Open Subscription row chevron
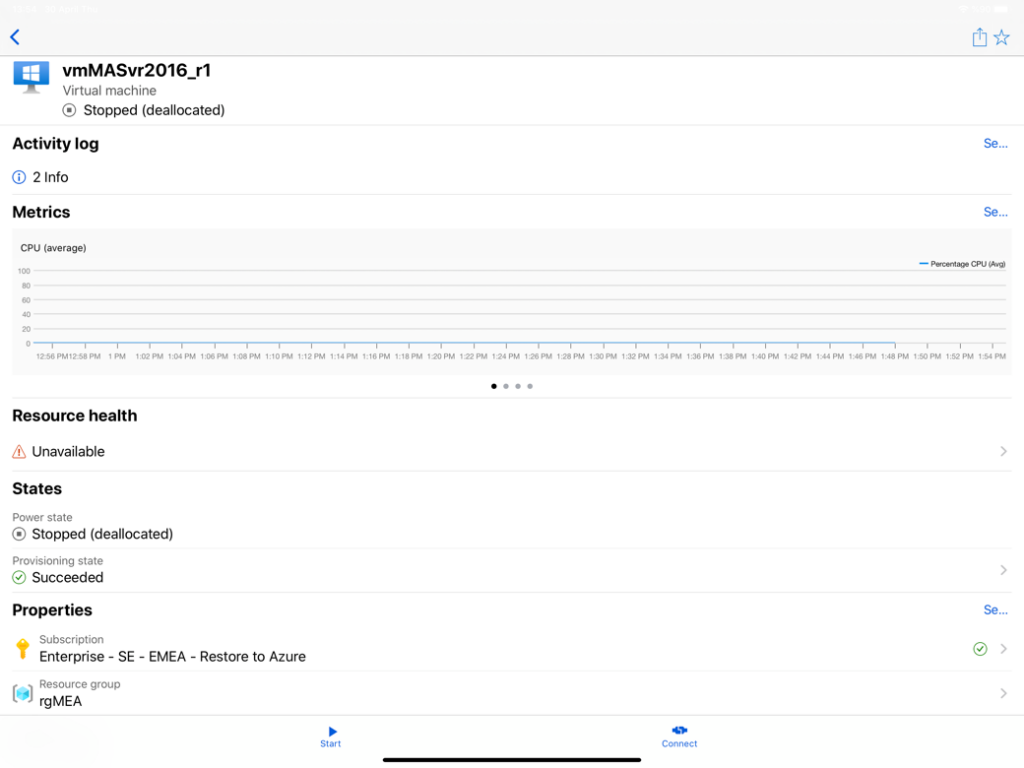Viewport: 1024px width, 768px height. point(1003,648)
